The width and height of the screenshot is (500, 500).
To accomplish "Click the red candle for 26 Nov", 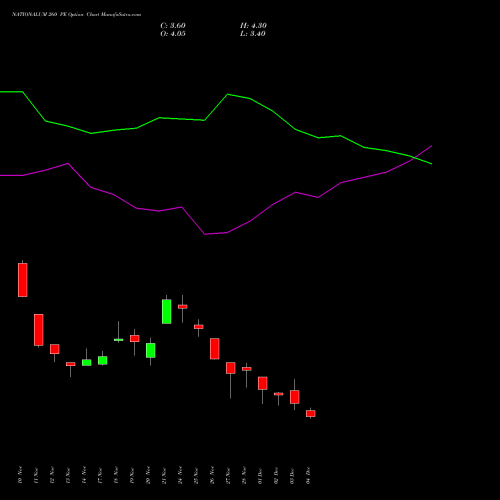I will point(215,349).
